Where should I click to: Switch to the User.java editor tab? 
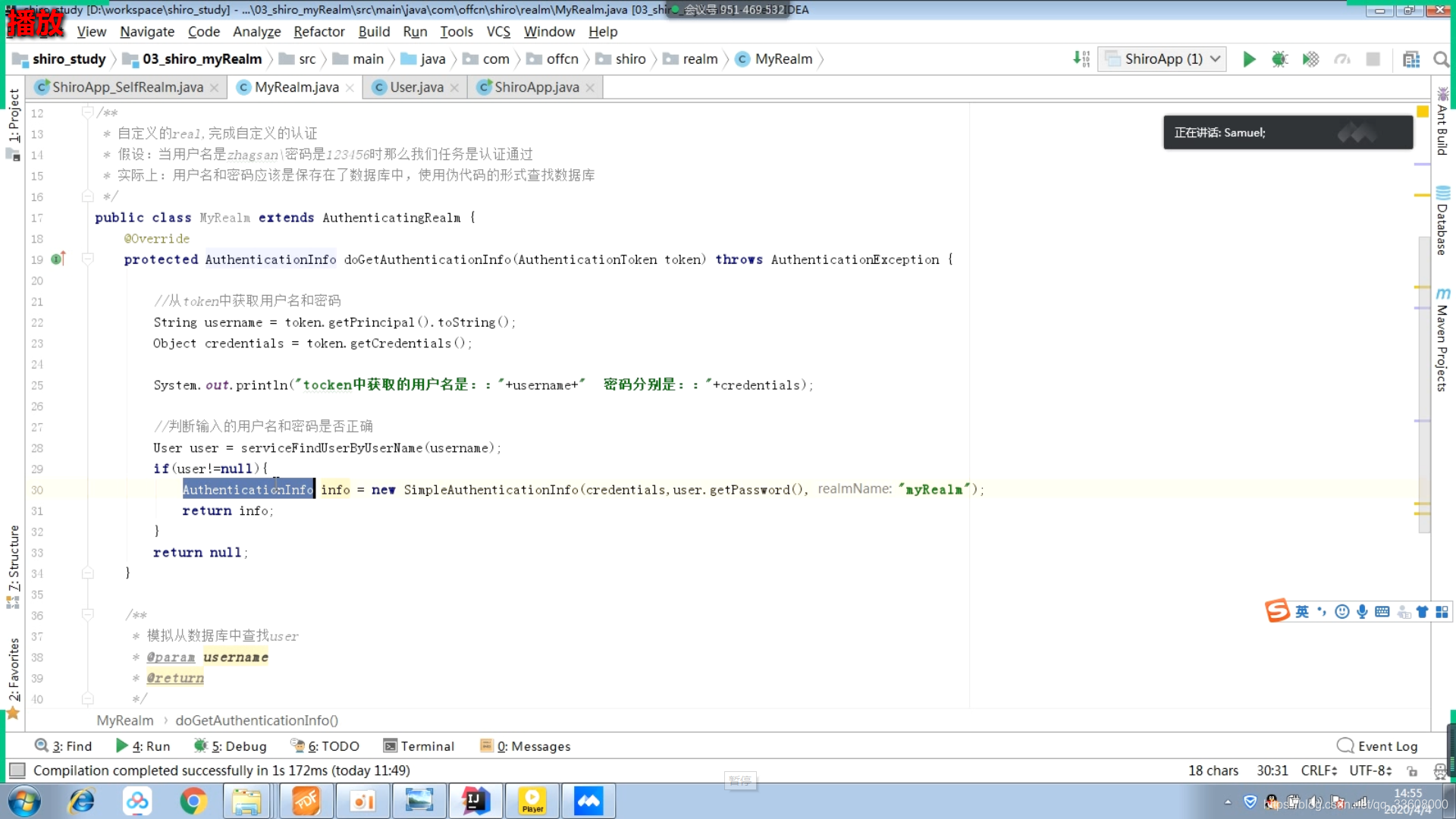tap(416, 87)
